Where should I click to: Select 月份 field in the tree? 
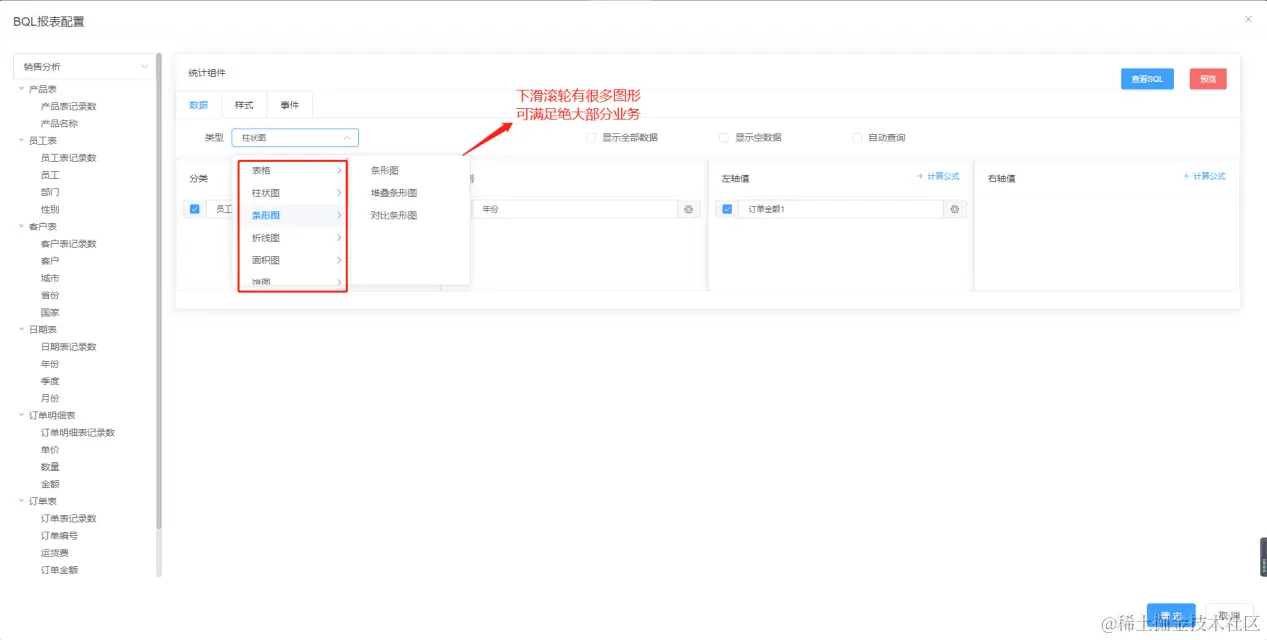[x=50, y=398]
